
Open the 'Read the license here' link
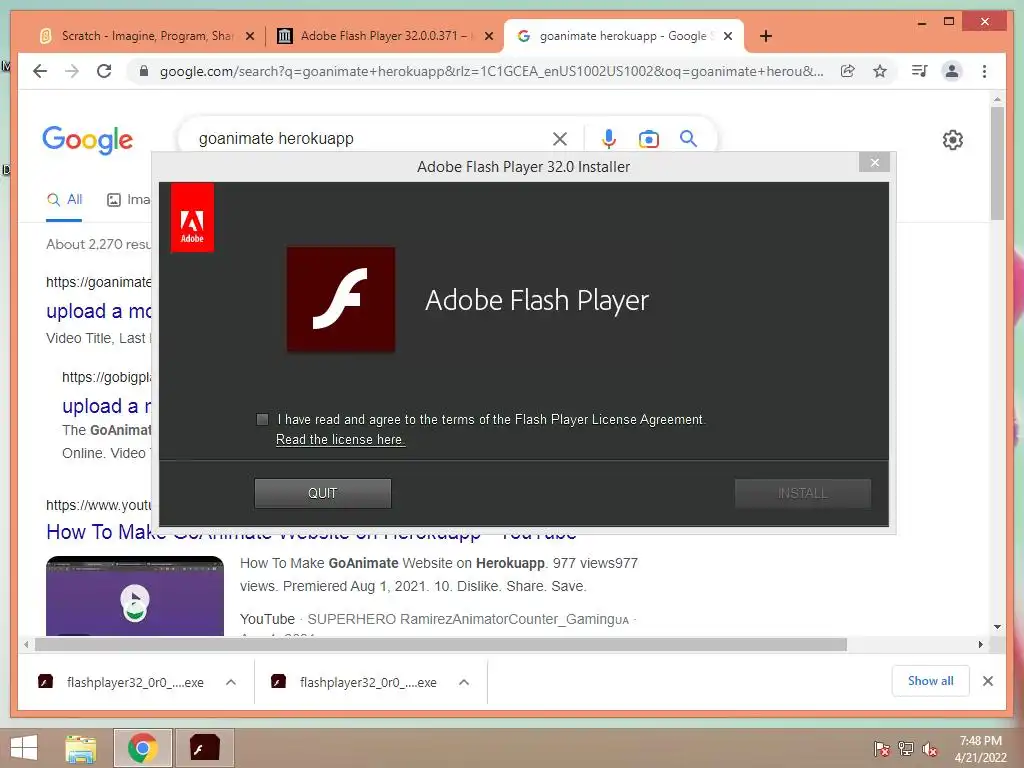pyautogui.click(x=340, y=440)
